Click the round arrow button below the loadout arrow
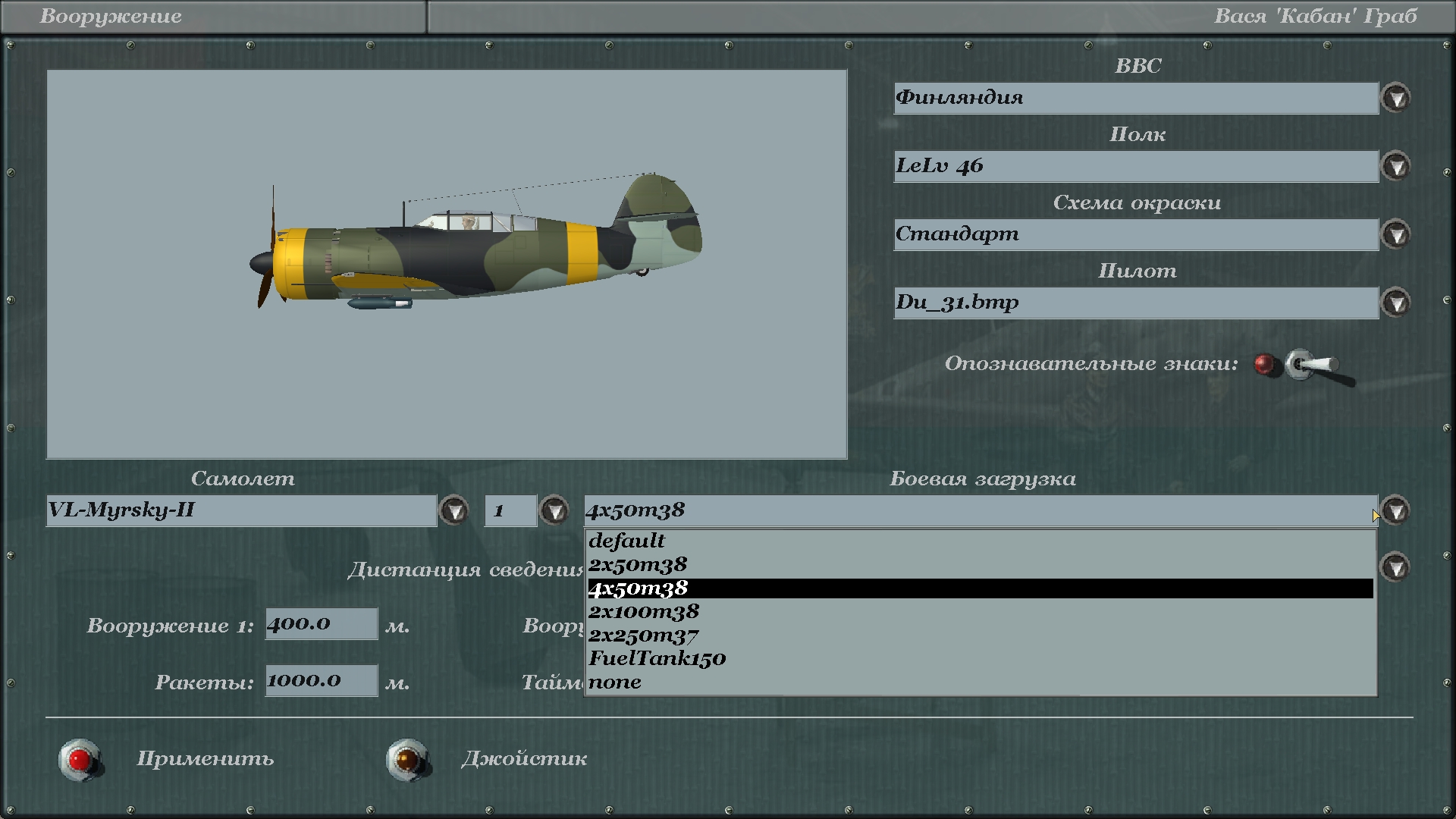The image size is (1456, 819). [1395, 567]
